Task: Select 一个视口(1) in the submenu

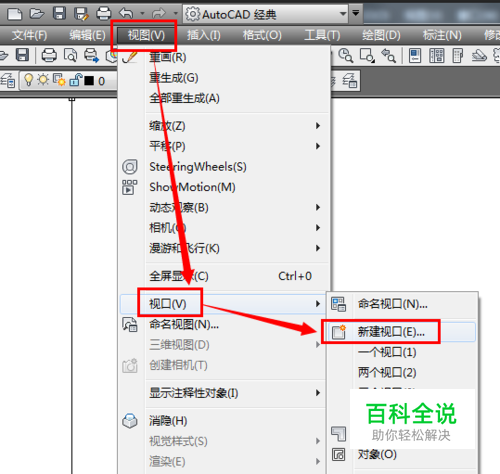Action: click(402, 352)
